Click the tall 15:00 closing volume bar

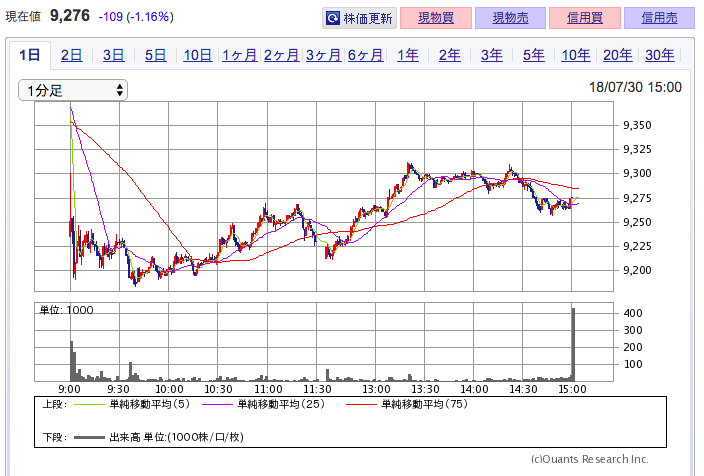(573, 344)
